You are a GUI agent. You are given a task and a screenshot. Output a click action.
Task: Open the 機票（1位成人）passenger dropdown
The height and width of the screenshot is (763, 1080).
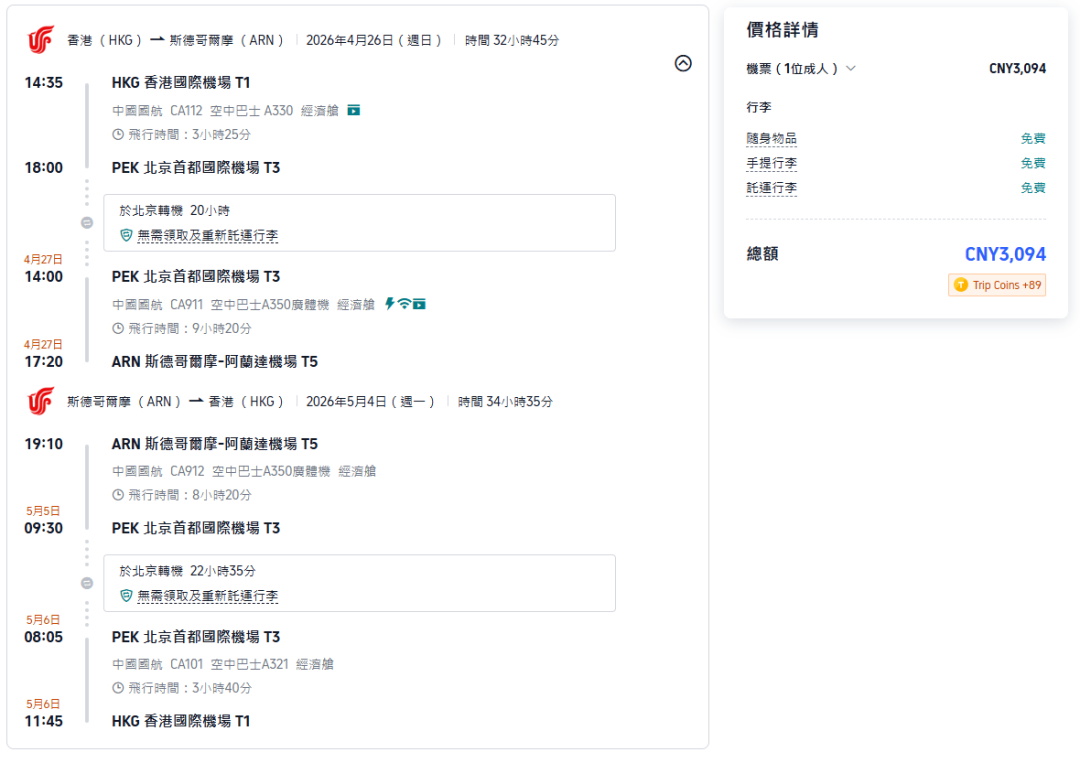852,68
